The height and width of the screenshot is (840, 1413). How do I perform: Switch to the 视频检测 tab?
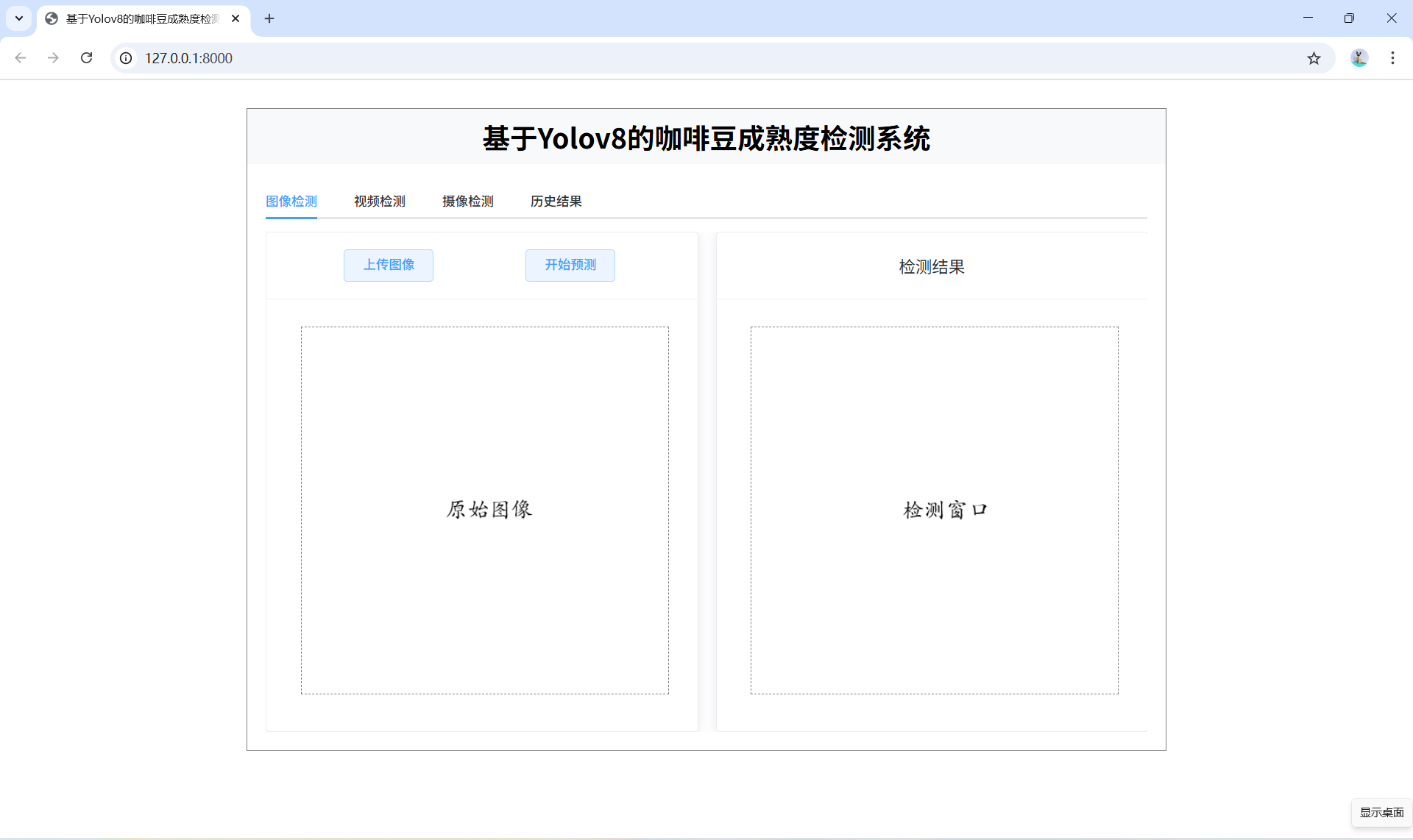(379, 202)
